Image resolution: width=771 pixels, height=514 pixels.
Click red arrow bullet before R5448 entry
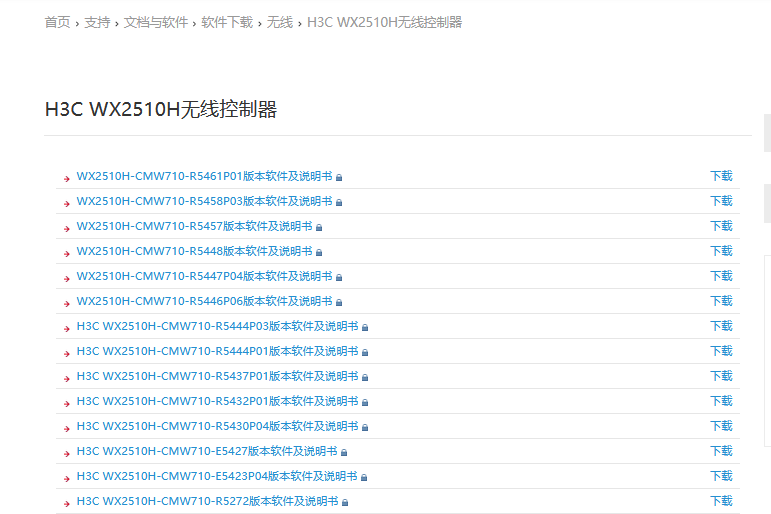point(67,254)
